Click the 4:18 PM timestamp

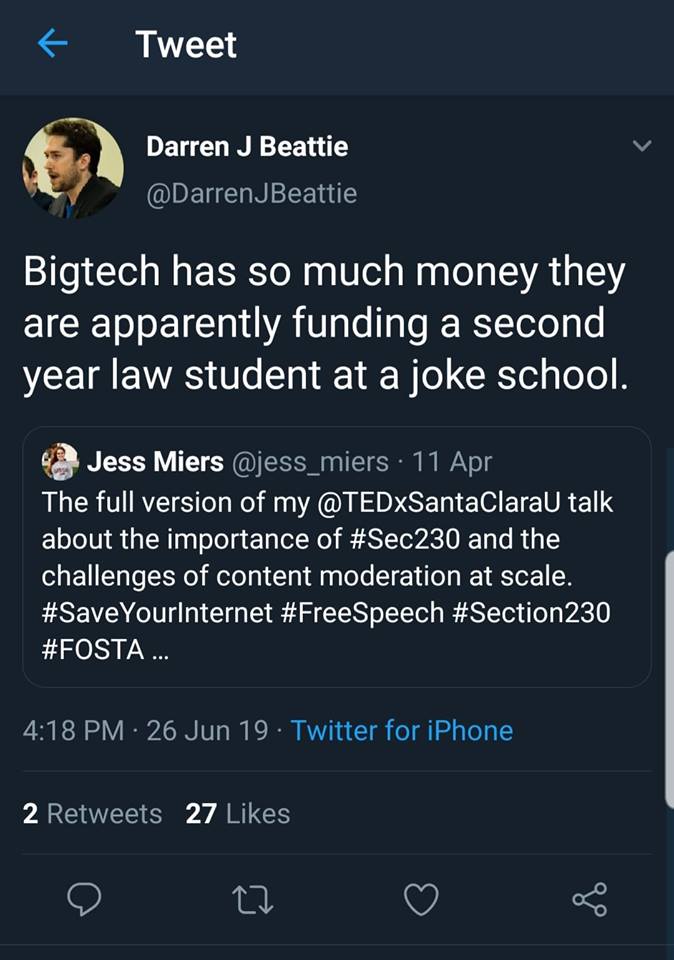click(77, 730)
